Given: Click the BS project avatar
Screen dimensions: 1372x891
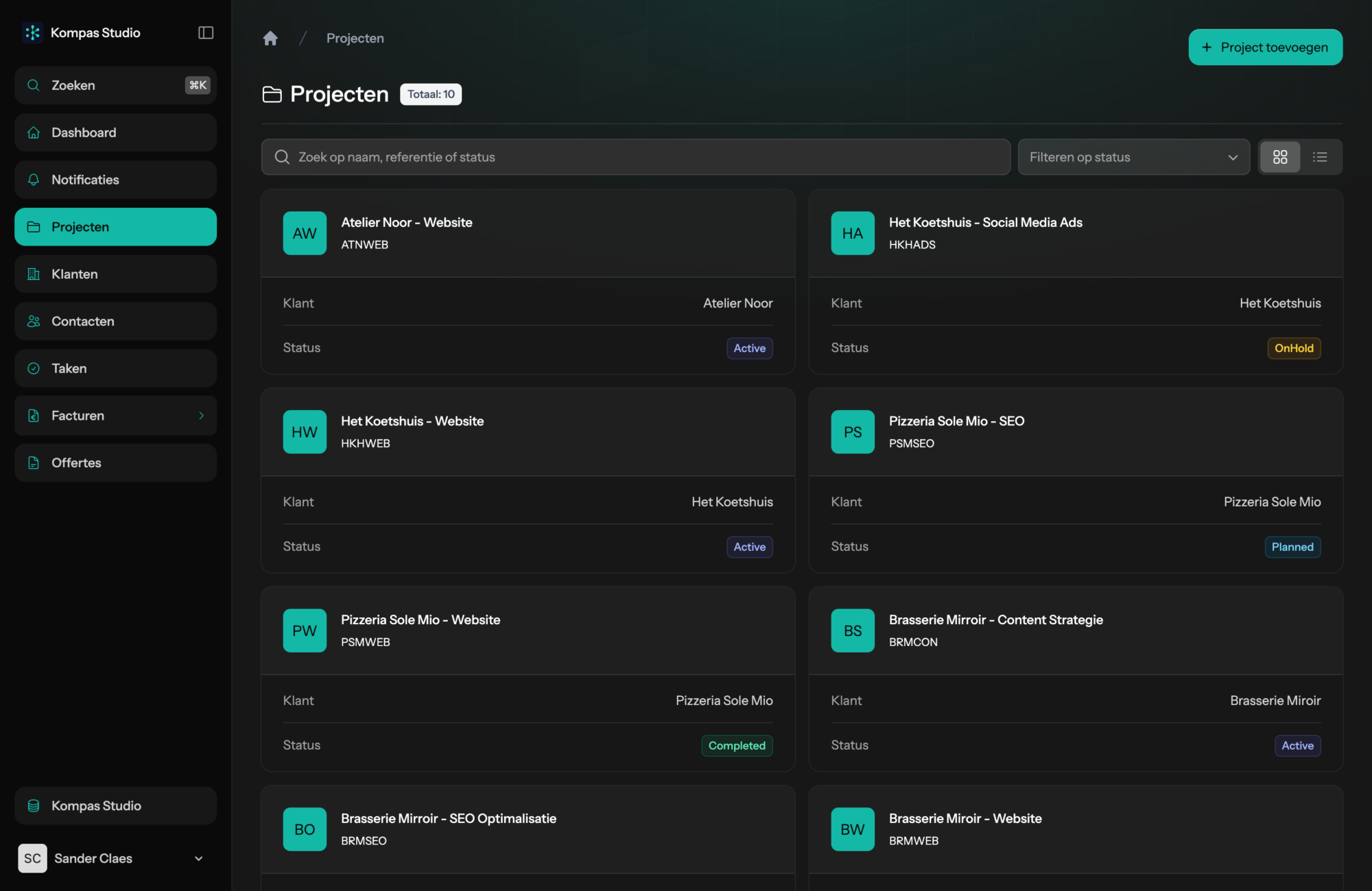Looking at the screenshot, I should point(853,630).
